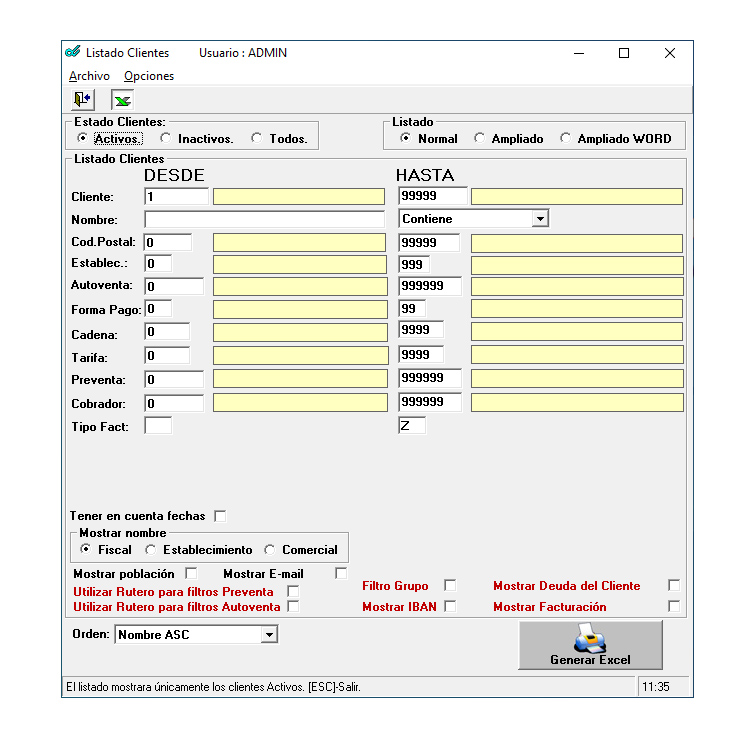Viewport: 756px width, 739px height.
Task: Click Tarifa desde field
Action: 167,356
